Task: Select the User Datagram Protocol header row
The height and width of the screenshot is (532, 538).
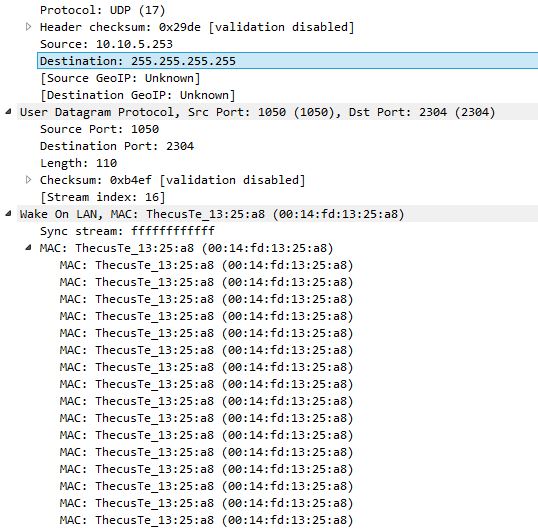Action: (x=277, y=112)
